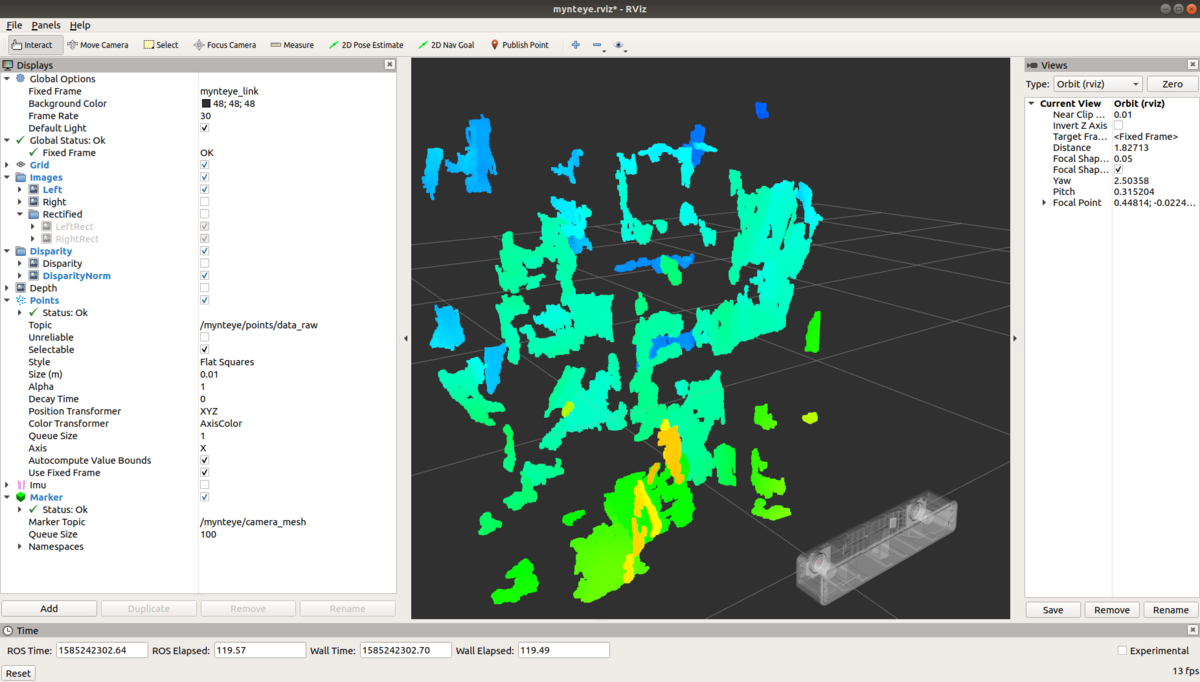The width and height of the screenshot is (1200, 682).
Task: Uncheck the Selectable checkbox
Action: coord(205,349)
